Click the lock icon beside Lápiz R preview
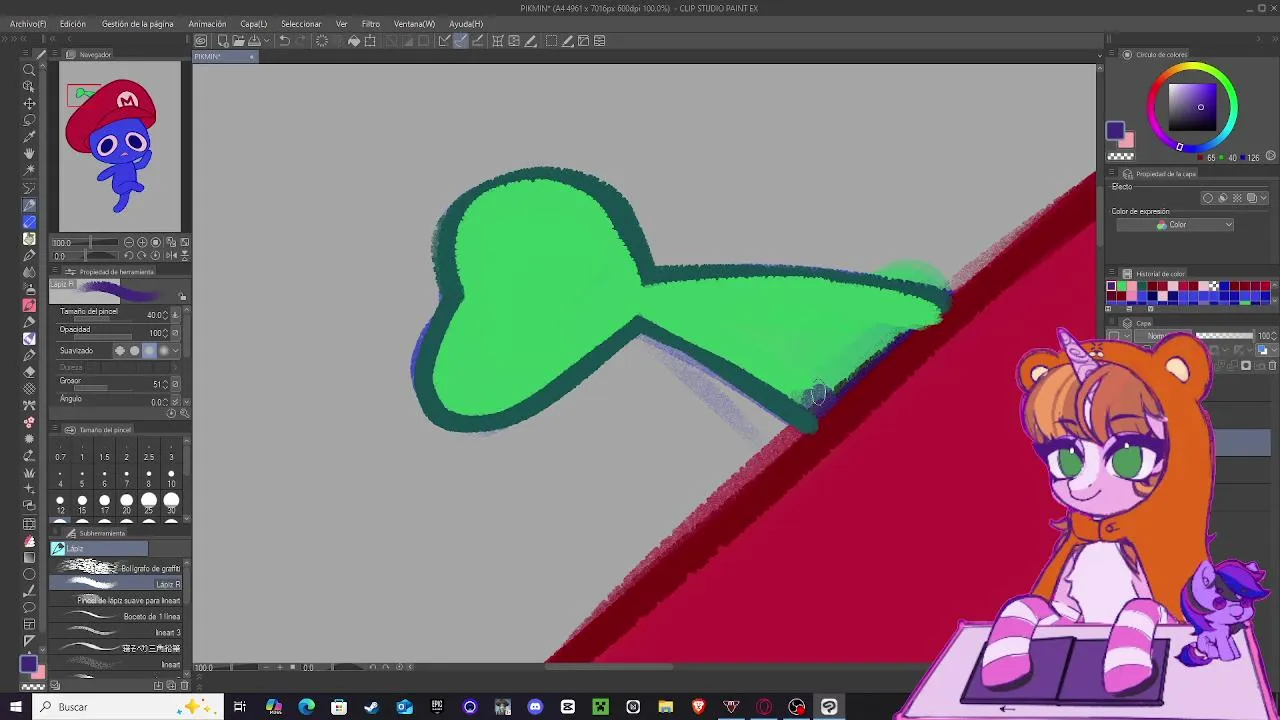 pos(182,297)
